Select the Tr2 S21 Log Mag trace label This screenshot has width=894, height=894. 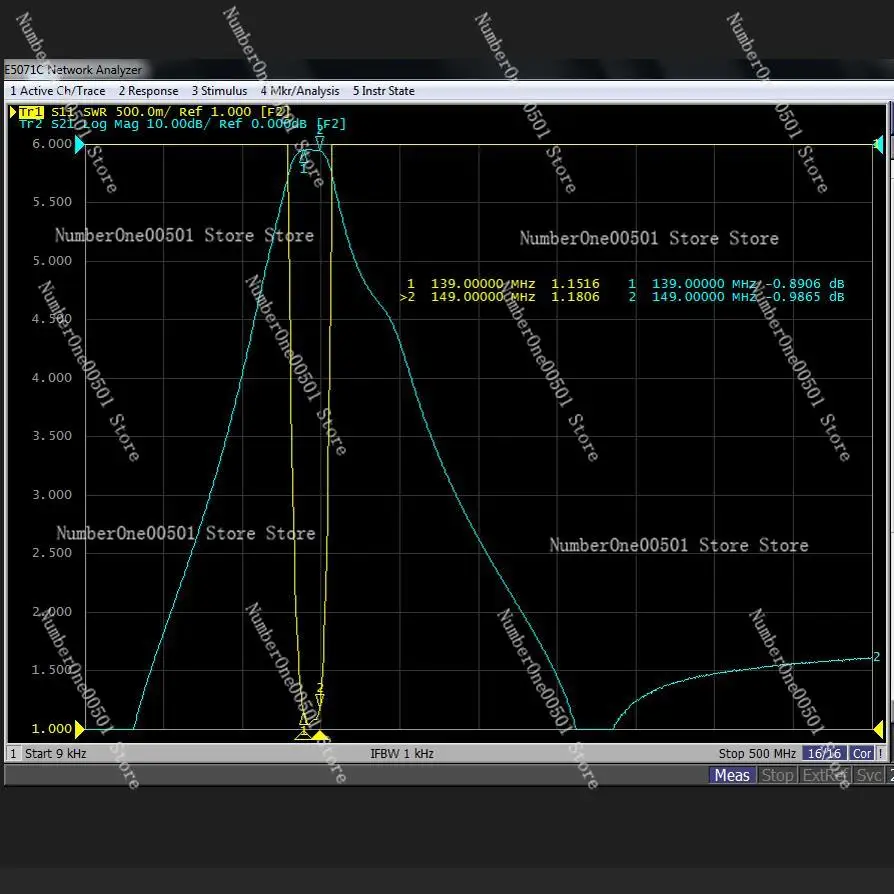(x=182, y=124)
